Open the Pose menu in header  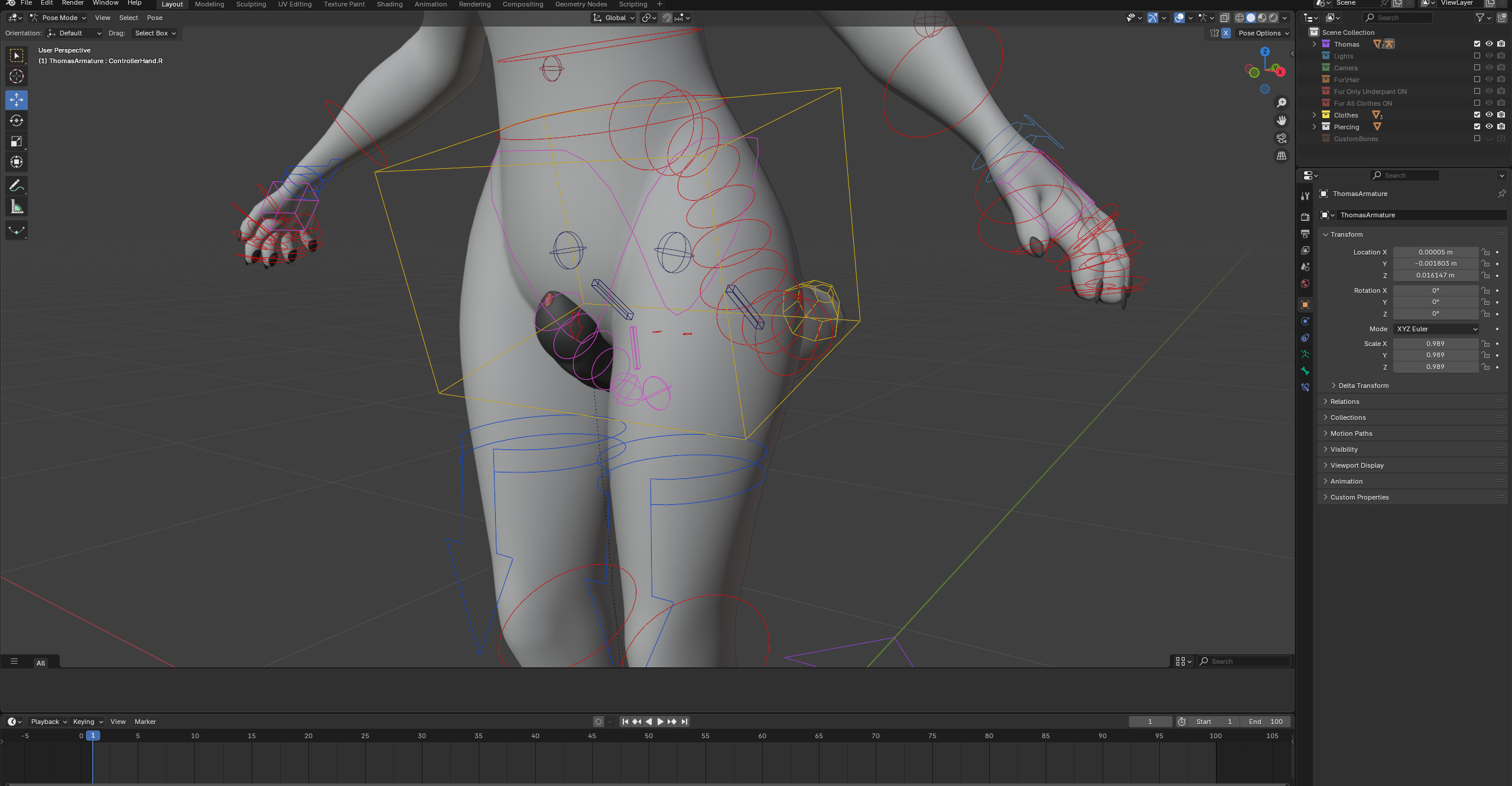155,18
